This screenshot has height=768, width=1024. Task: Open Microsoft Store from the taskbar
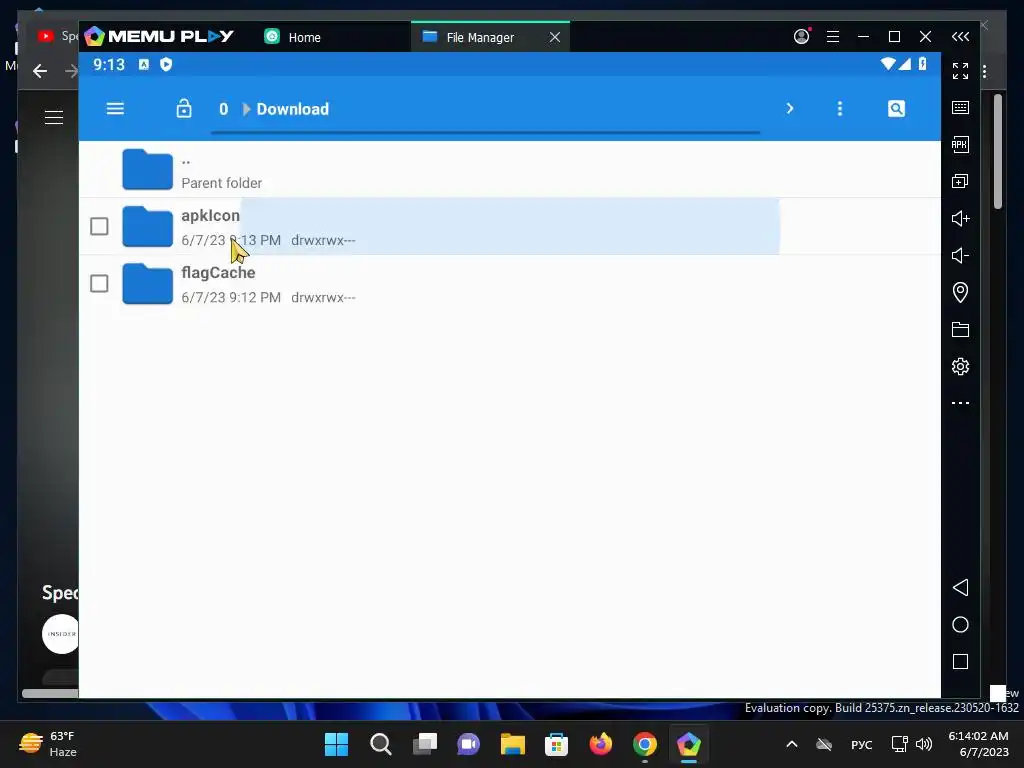pos(556,744)
